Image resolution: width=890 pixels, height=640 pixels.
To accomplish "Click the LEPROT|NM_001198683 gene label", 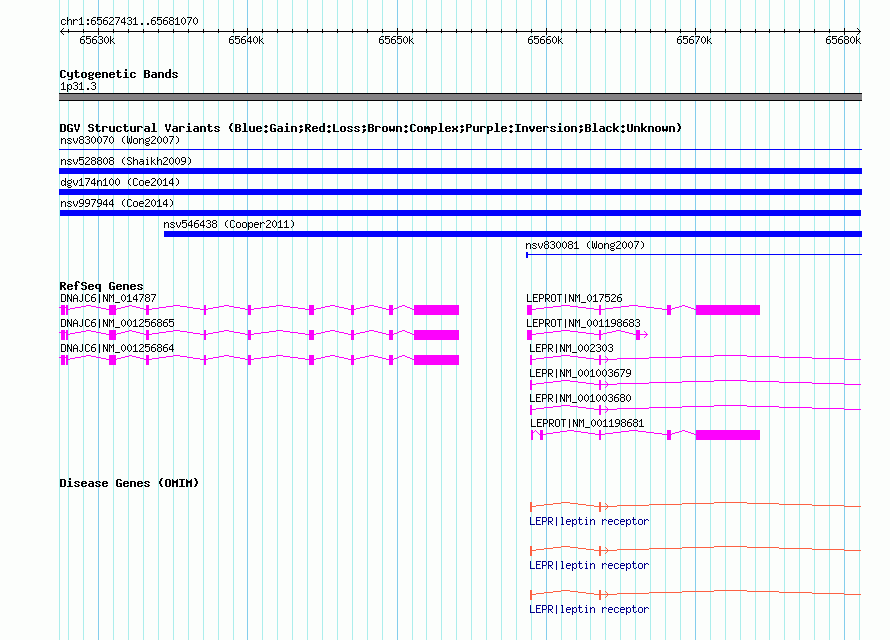I will click(x=583, y=323).
